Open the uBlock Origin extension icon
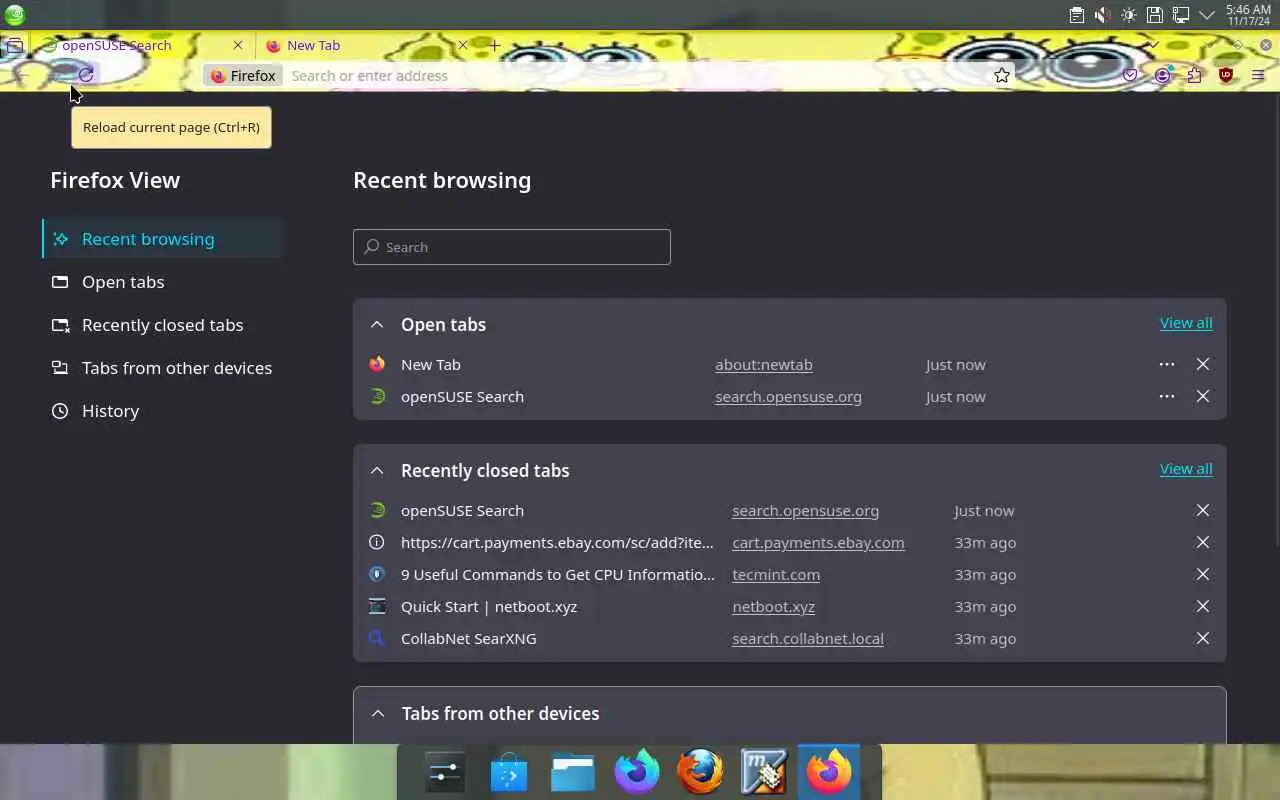 click(1226, 75)
